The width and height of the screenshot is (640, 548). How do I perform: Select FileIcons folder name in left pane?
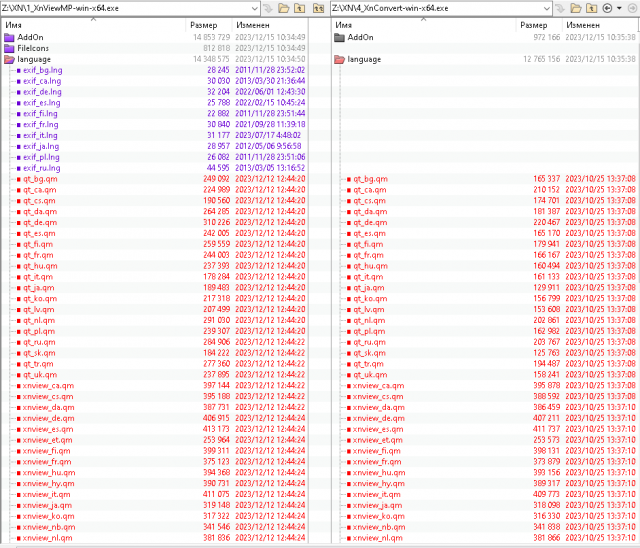tap(33, 49)
